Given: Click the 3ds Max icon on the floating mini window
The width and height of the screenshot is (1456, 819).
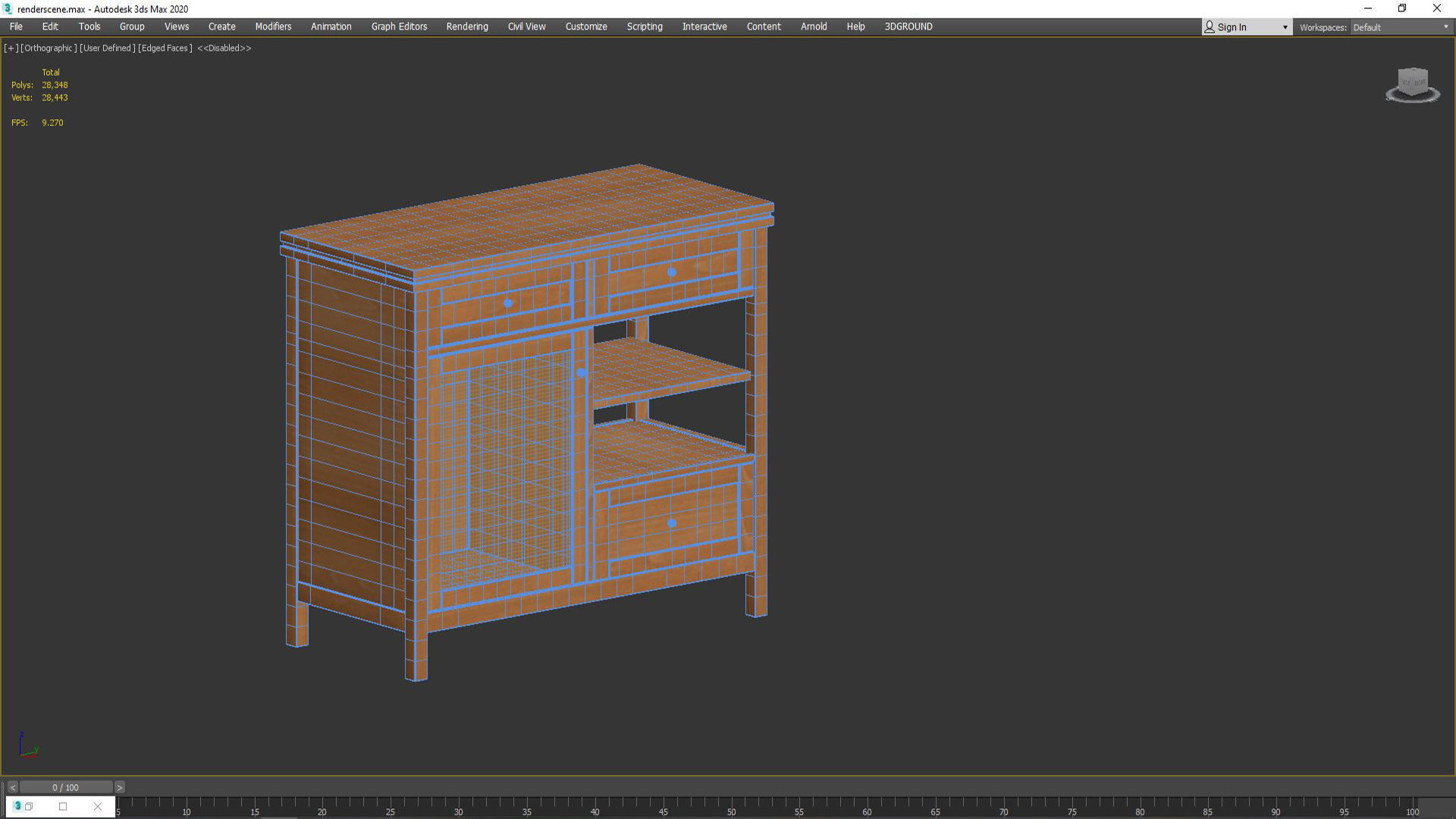Looking at the screenshot, I should click(x=17, y=806).
